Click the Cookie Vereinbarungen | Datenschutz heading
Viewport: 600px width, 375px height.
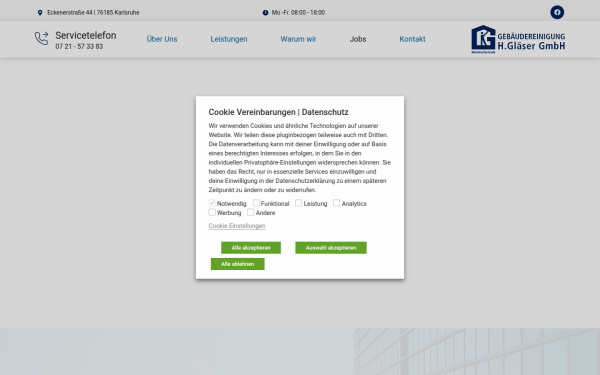click(x=278, y=112)
